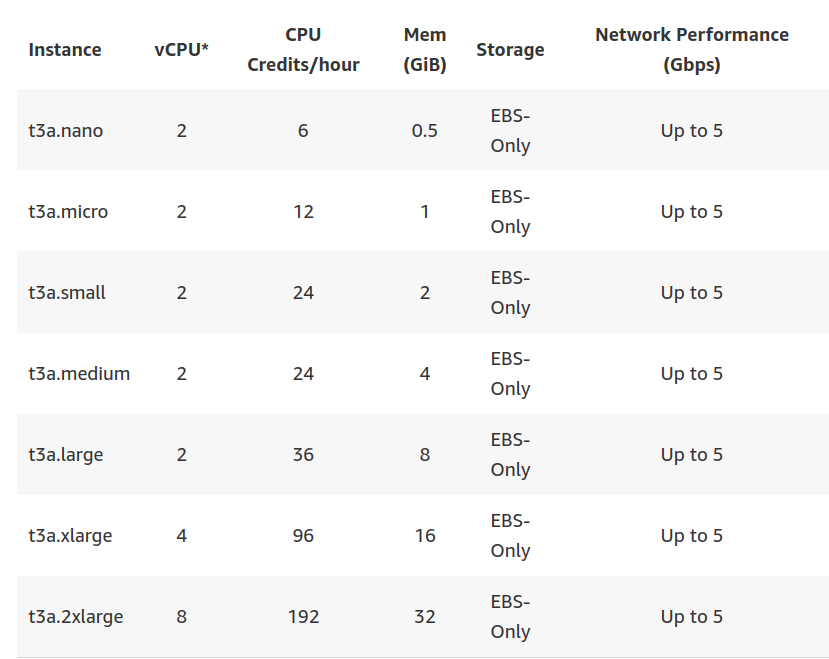This screenshot has height=659, width=829.
Task: Select the t3a.2xlarge instance name
Action: point(76,617)
